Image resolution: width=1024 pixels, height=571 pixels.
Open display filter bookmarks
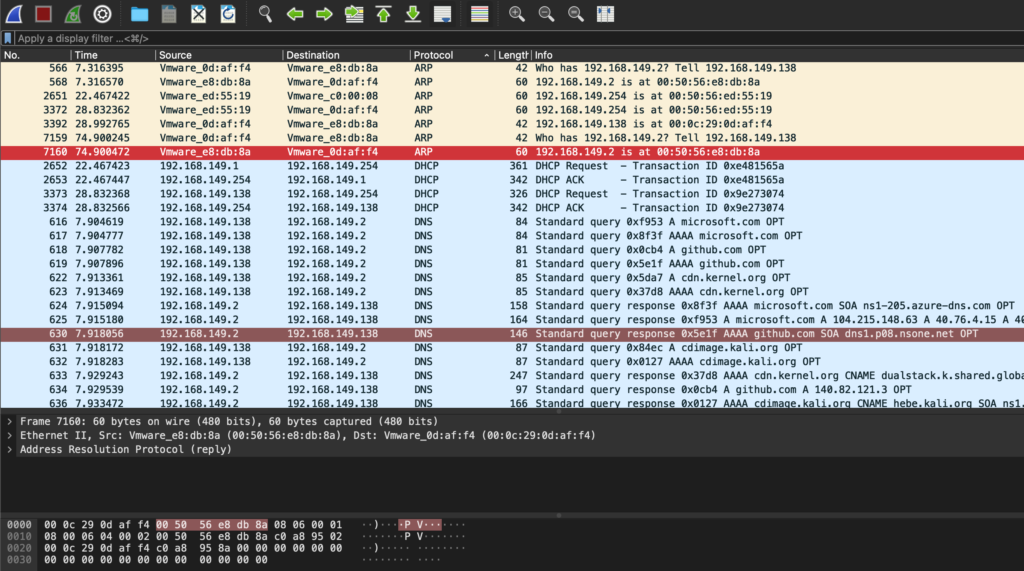pos(8,39)
